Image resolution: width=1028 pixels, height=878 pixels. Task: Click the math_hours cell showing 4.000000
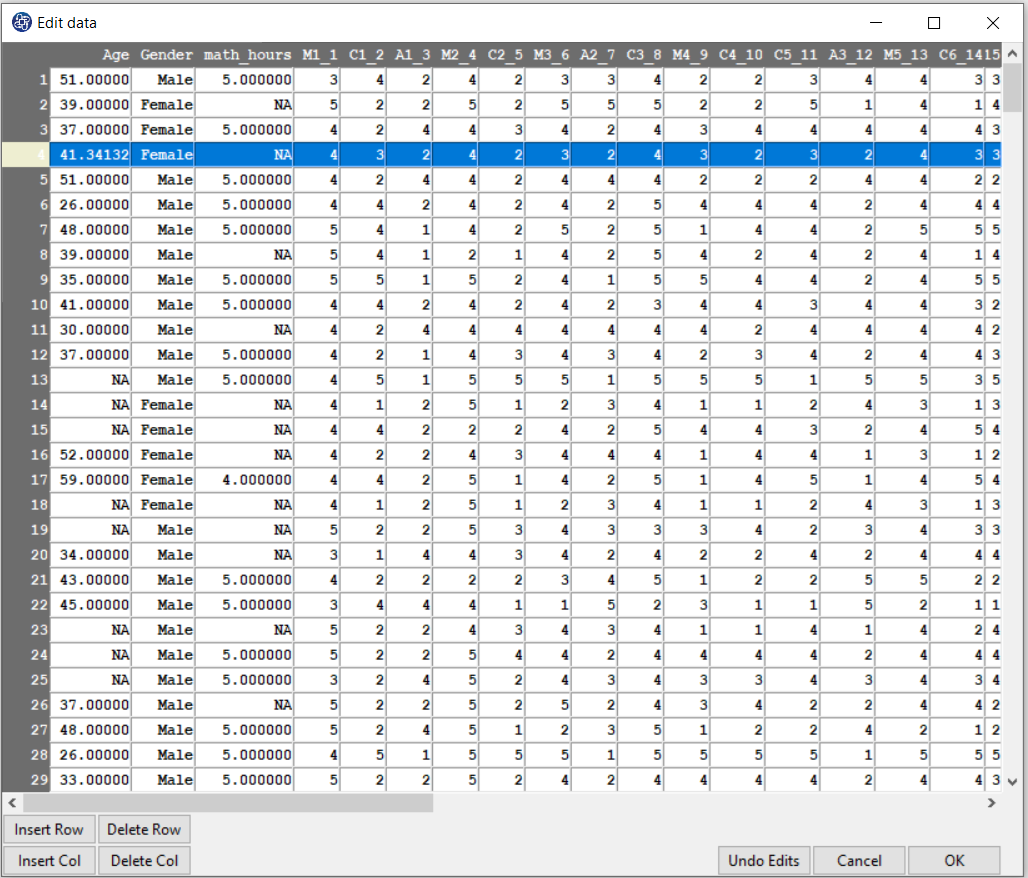click(244, 480)
